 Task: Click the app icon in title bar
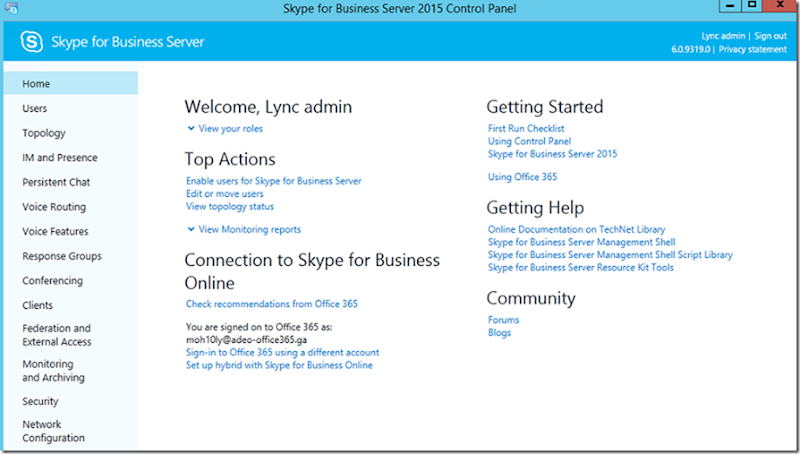(x=11, y=8)
